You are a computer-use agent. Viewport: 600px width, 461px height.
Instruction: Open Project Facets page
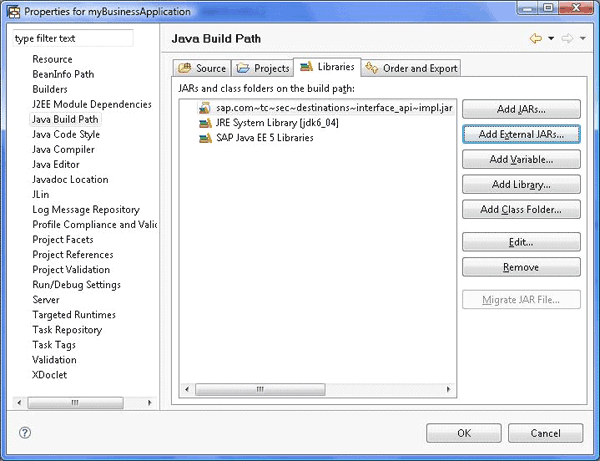(63, 239)
